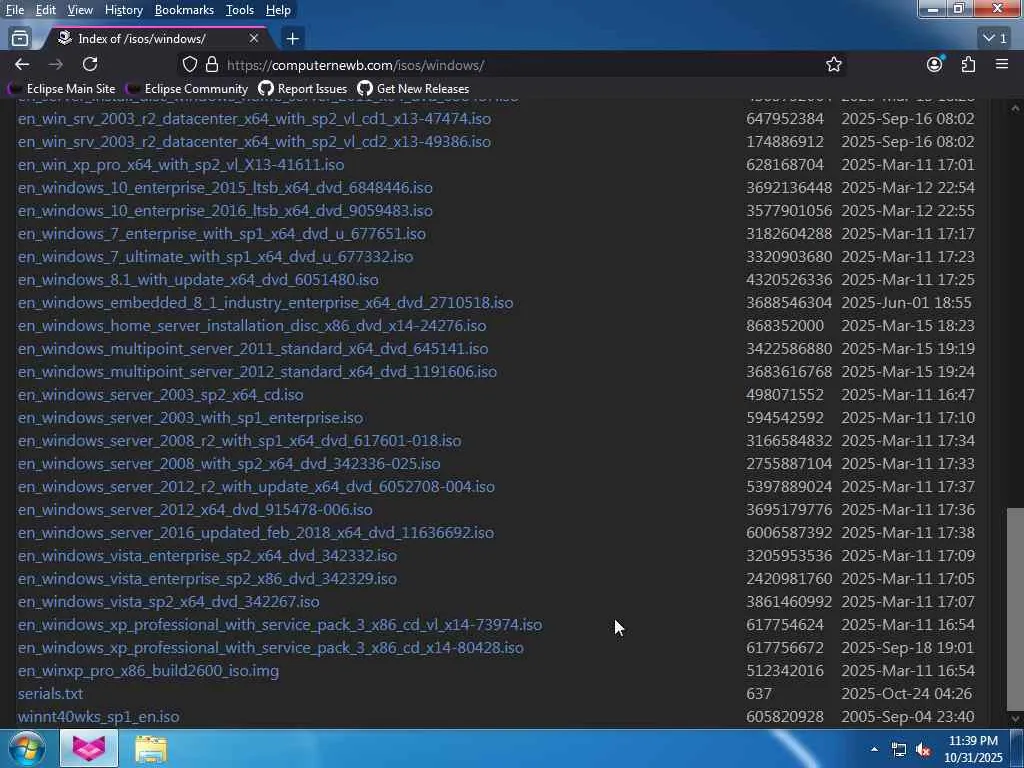The height and width of the screenshot is (768, 1024).
Task: Open the serials.txt file link
Action: [x=50, y=694]
